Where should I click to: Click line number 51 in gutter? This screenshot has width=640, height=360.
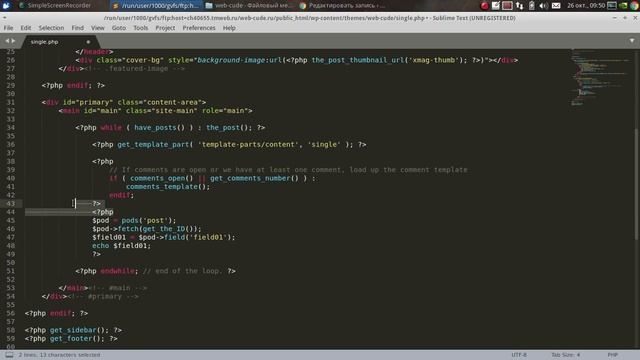tap(11, 271)
